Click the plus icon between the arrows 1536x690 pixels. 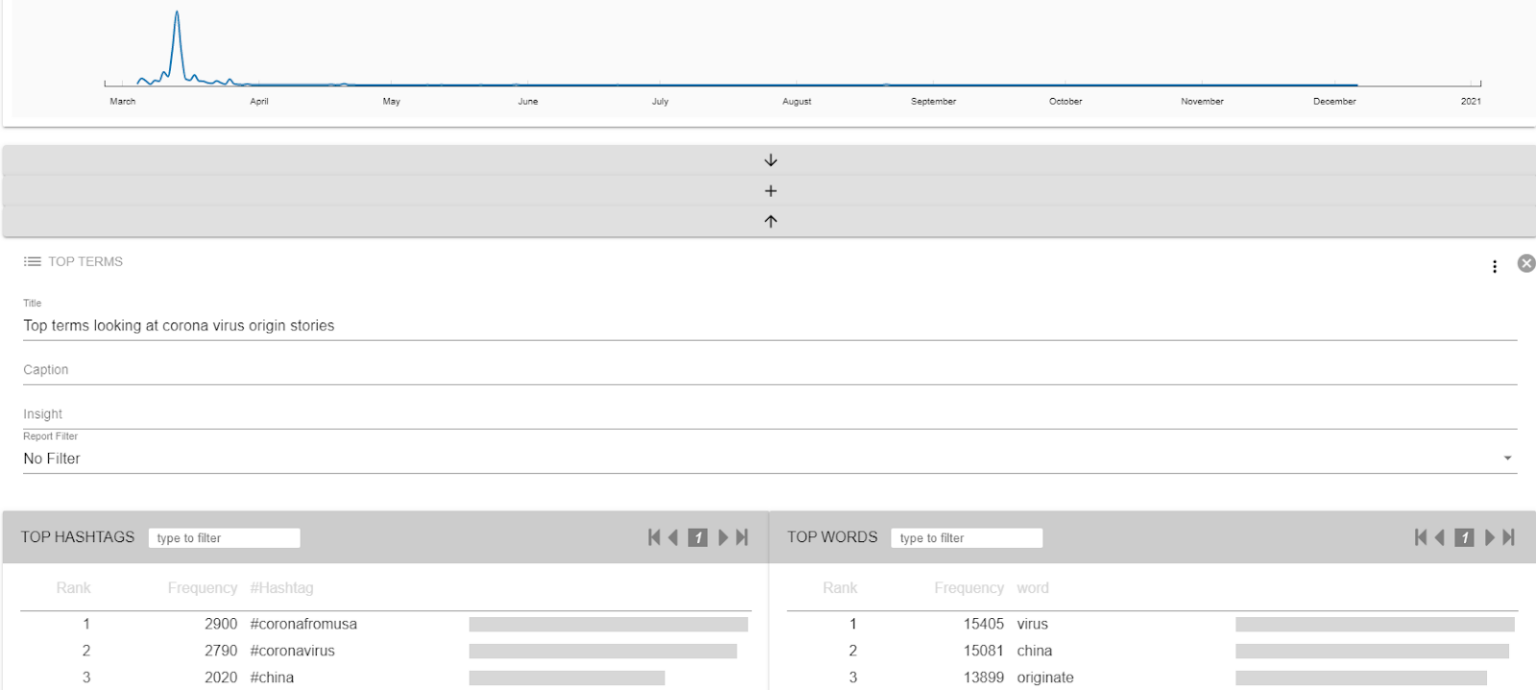tap(770, 190)
